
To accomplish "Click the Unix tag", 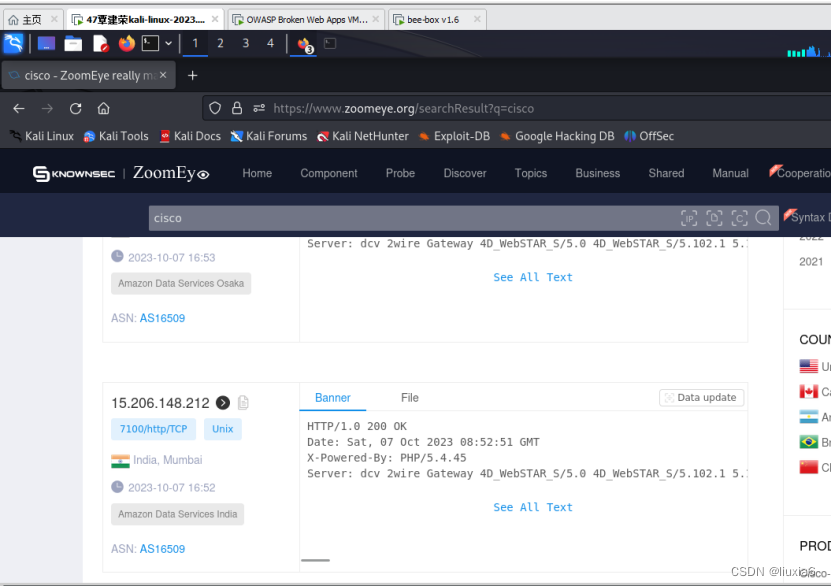I will (x=223, y=429).
